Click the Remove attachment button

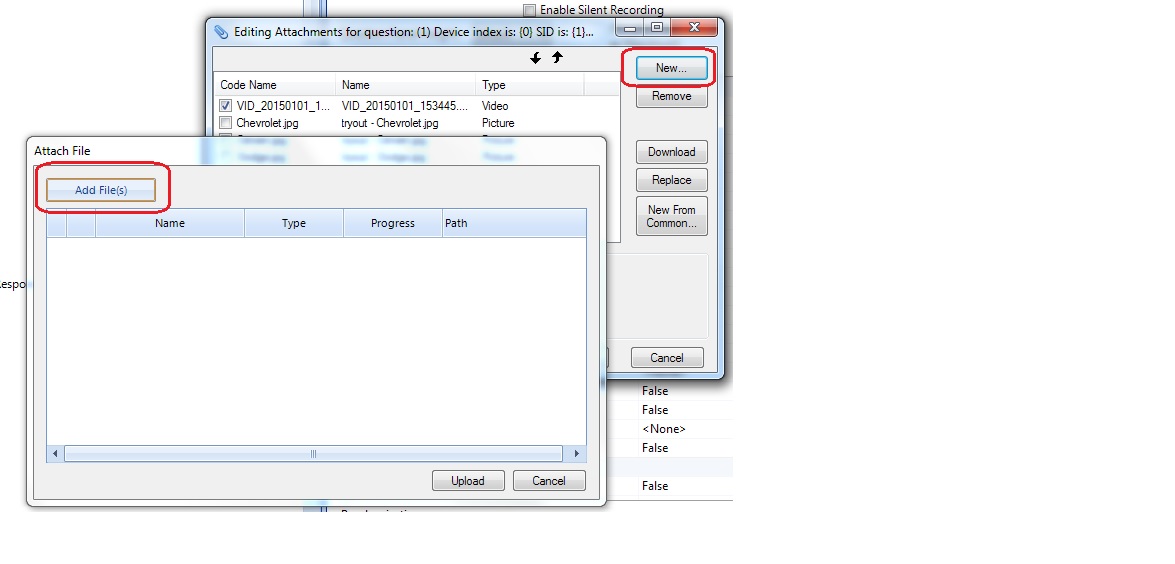671,96
